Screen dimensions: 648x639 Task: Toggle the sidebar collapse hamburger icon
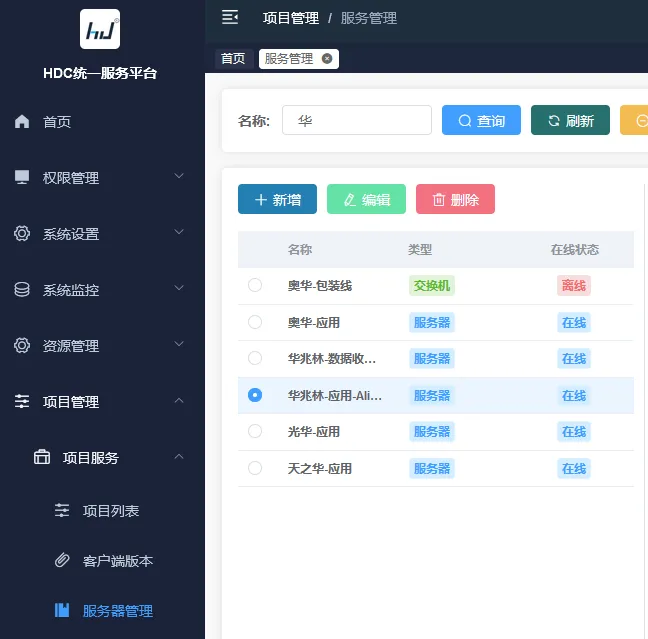point(230,17)
